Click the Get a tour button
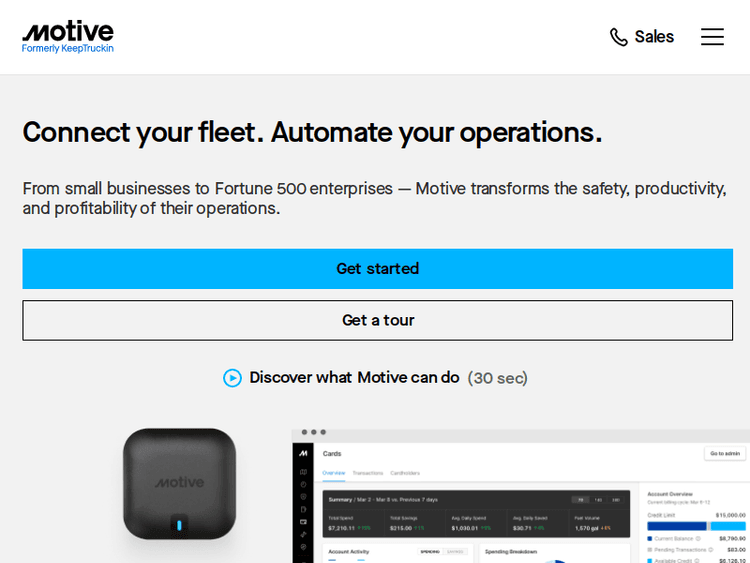This screenshot has width=750, height=563. coord(377,320)
